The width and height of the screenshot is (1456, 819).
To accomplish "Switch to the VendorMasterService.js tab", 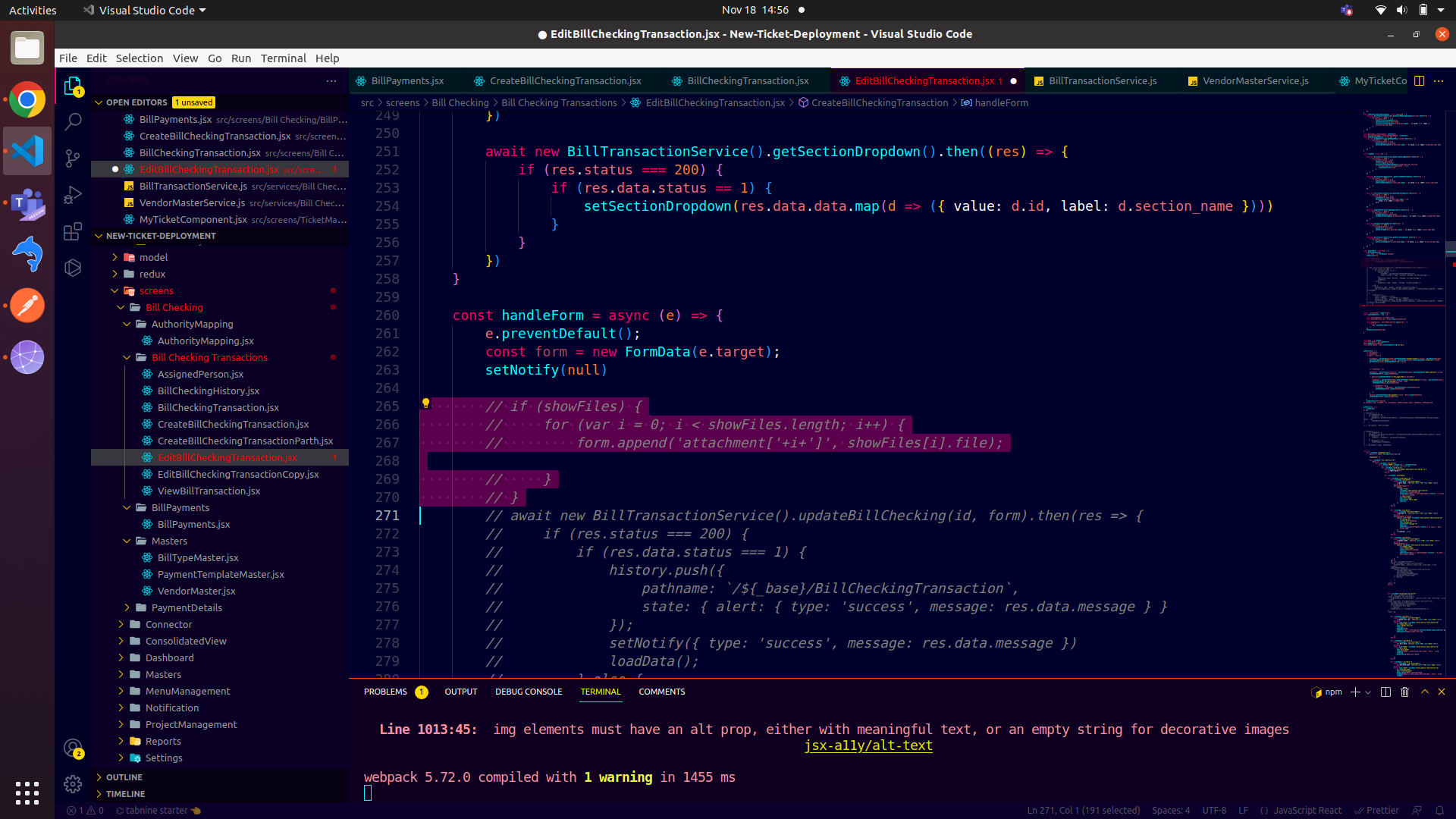I will pos(1255,80).
